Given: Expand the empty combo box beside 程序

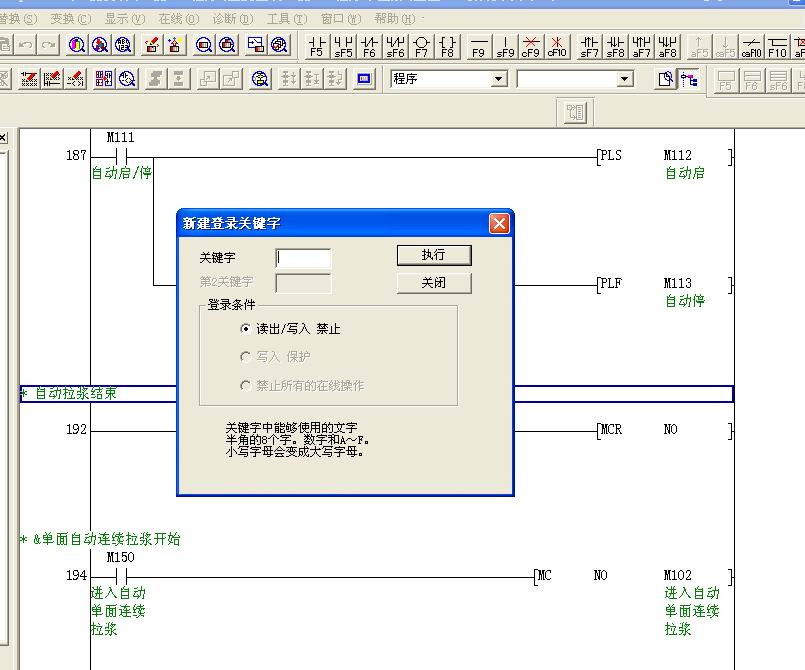Looking at the screenshot, I should click(x=625, y=79).
